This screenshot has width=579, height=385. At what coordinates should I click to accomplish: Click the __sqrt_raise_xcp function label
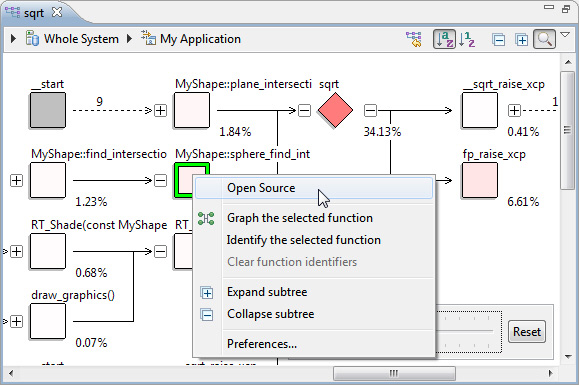click(x=504, y=84)
